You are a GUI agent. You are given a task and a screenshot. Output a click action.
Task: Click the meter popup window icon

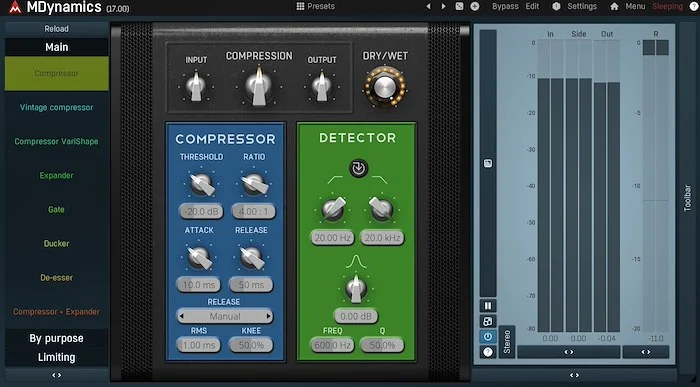[x=488, y=321]
